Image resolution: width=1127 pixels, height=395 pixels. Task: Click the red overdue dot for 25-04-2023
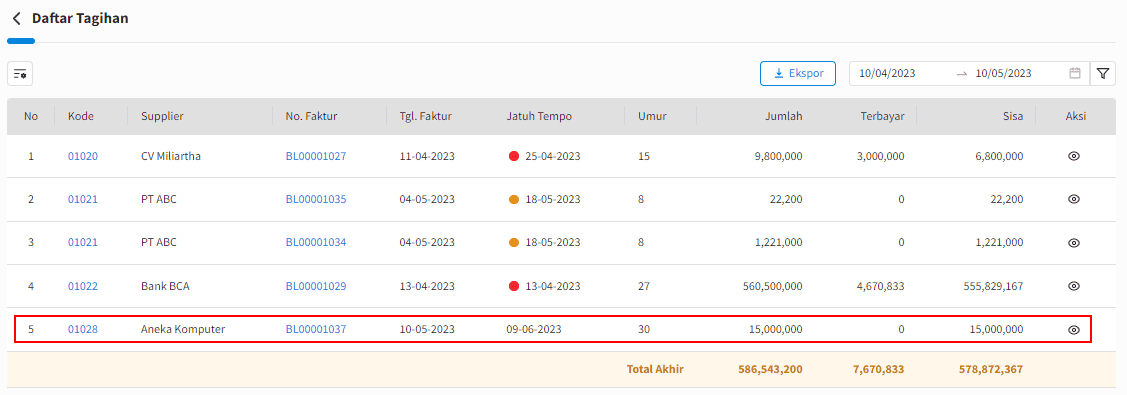(x=514, y=157)
